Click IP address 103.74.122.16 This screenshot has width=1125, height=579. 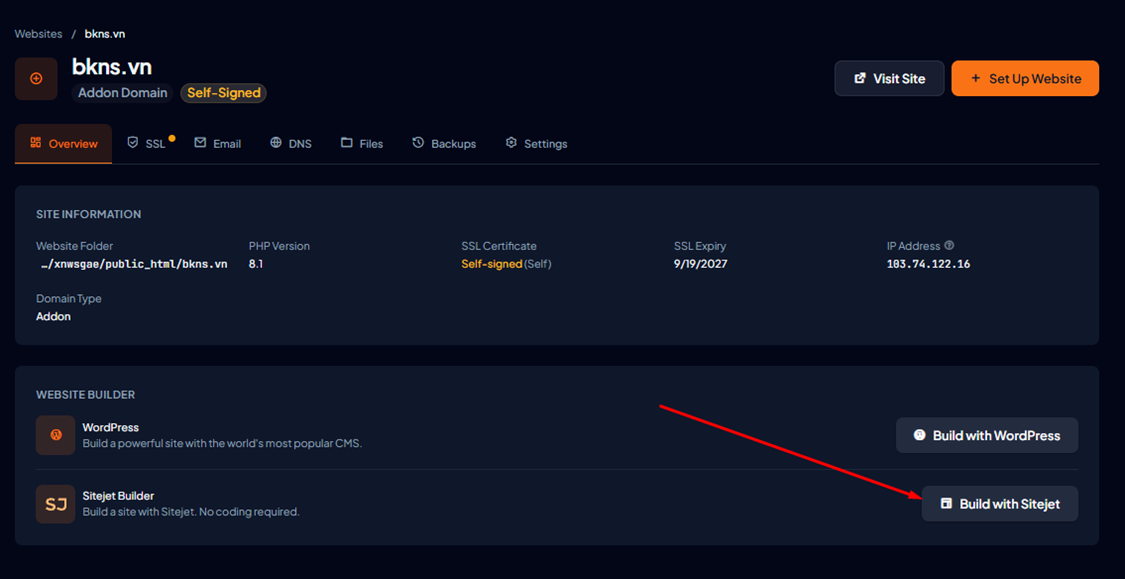928,264
